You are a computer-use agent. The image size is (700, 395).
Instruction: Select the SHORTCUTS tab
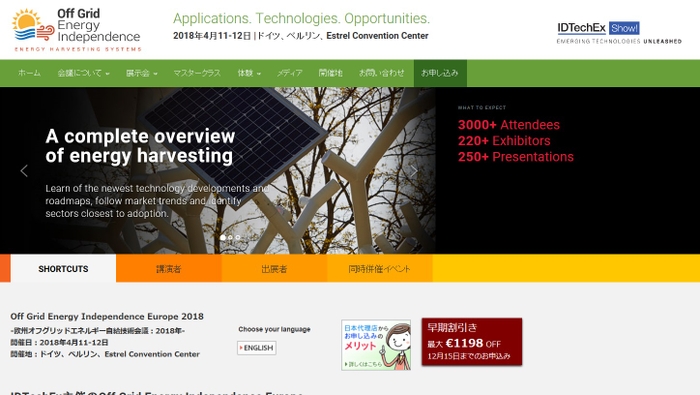pyautogui.click(x=63, y=269)
